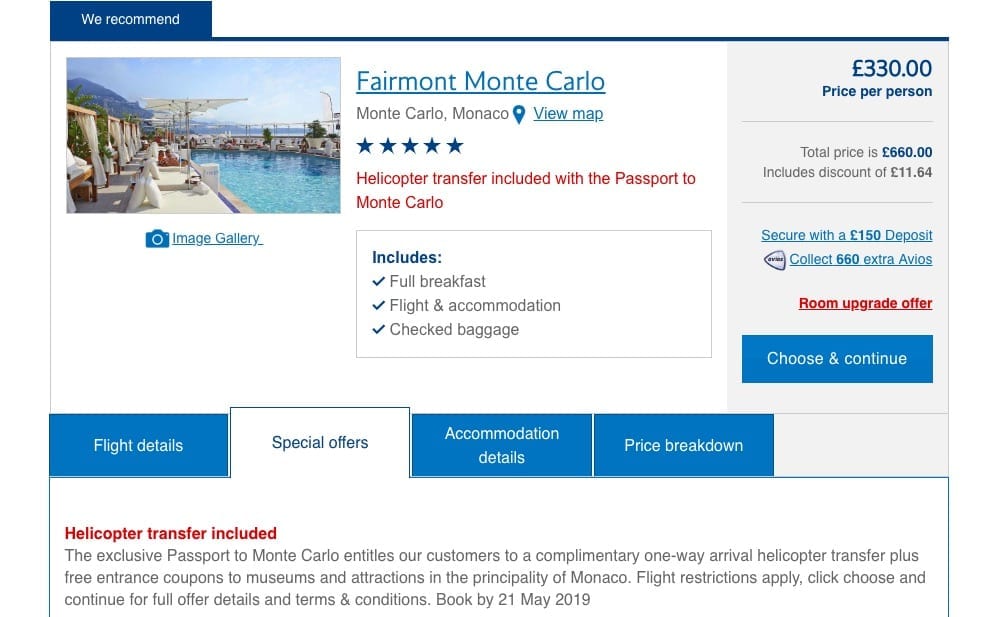Click the Avios logo icon
The image size is (1001, 617).
tap(774, 260)
